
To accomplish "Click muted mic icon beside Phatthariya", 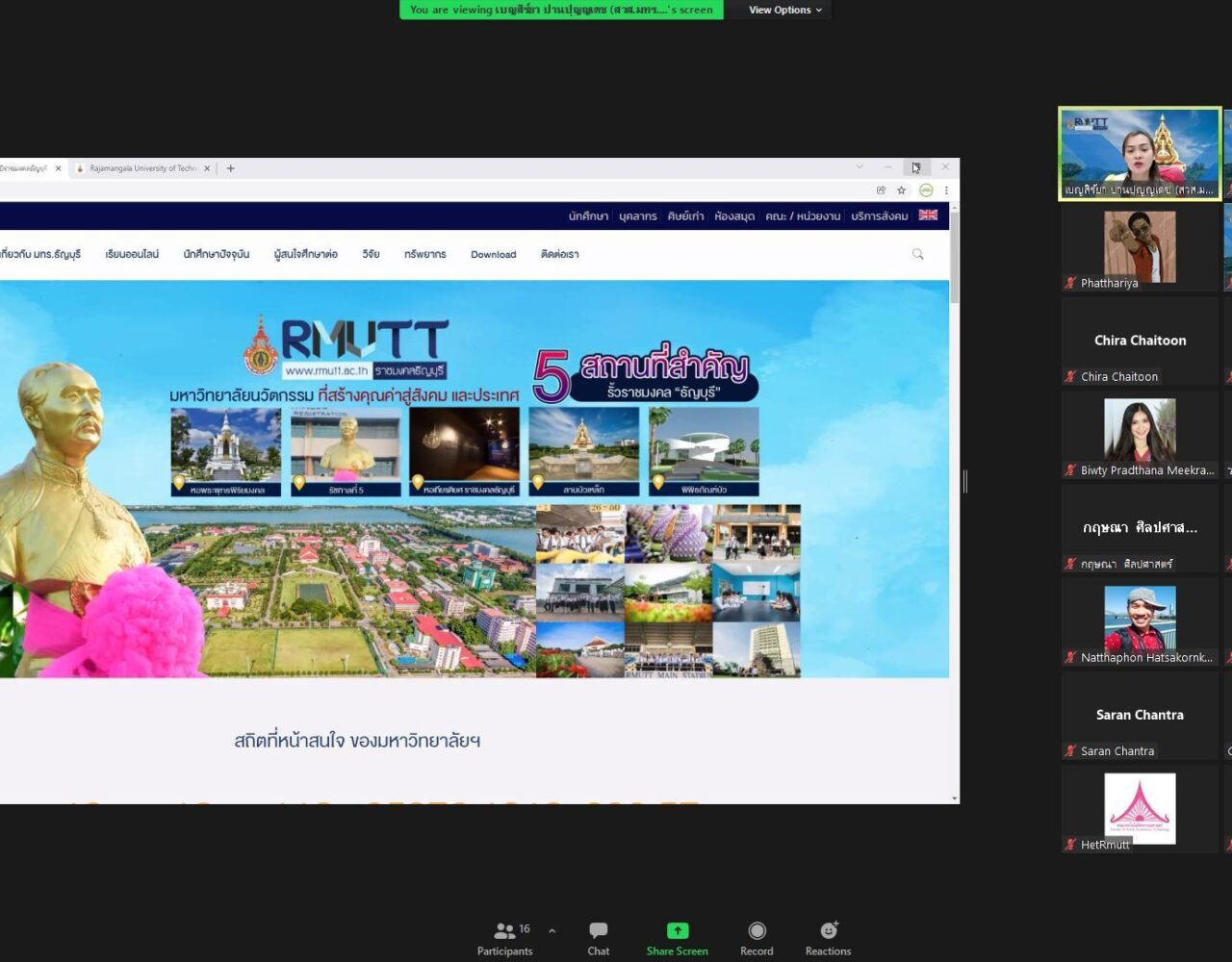I will pos(1070,283).
